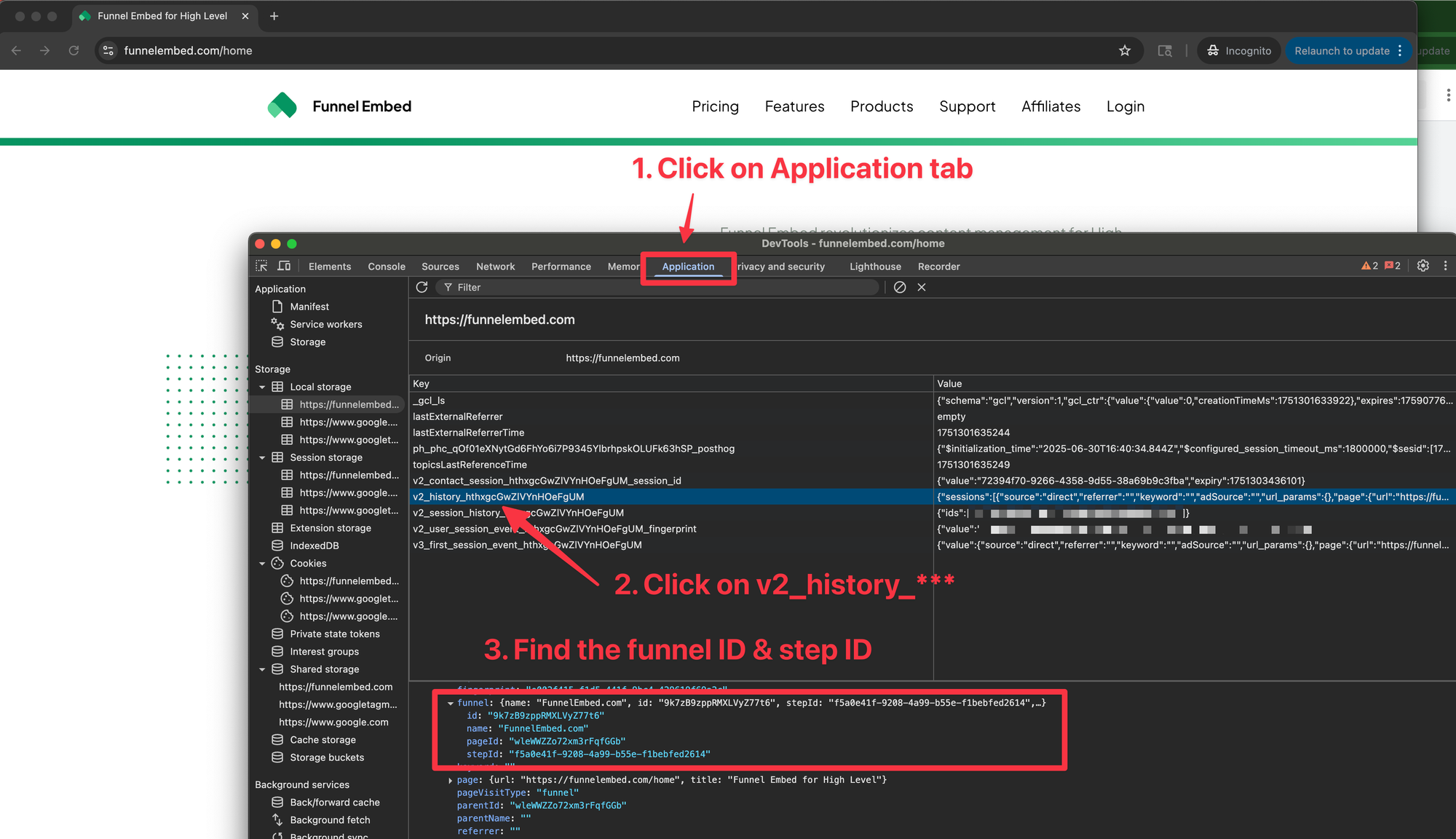This screenshot has width=1456, height=839.
Task: Delete the selected entry with the X icon
Action: point(922,287)
